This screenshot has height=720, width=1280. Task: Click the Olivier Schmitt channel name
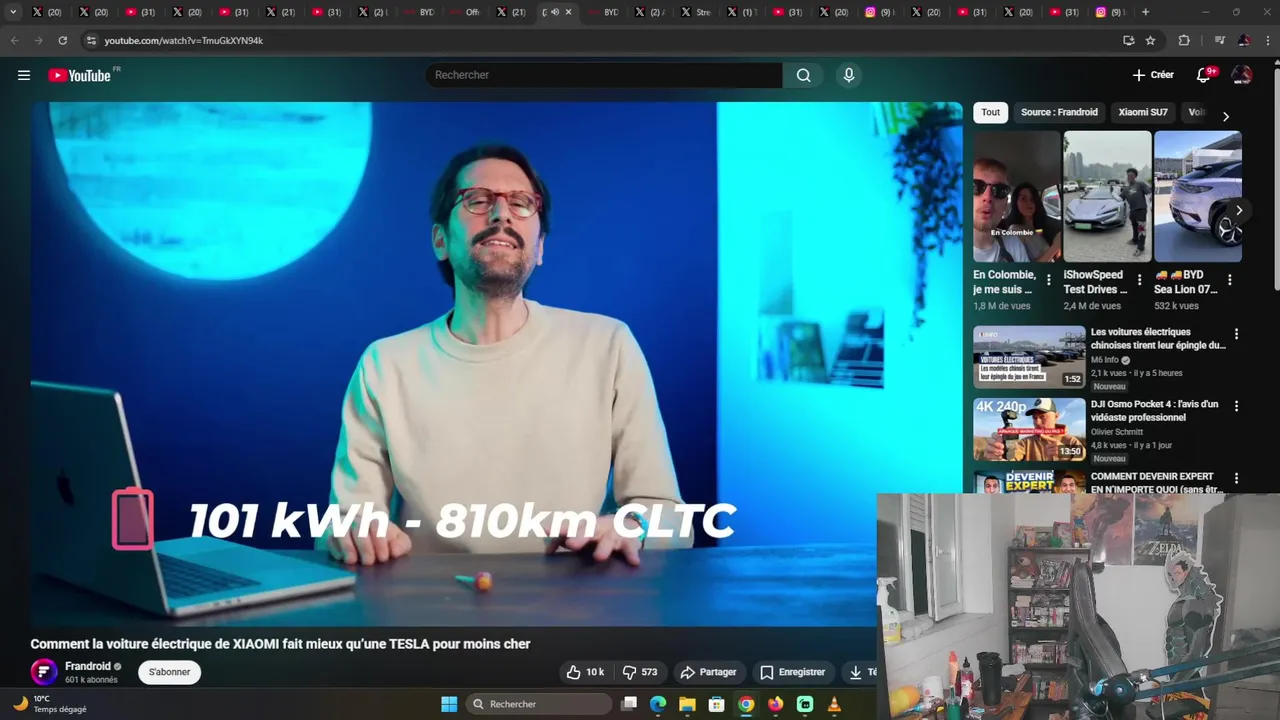(x=1116, y=432)
